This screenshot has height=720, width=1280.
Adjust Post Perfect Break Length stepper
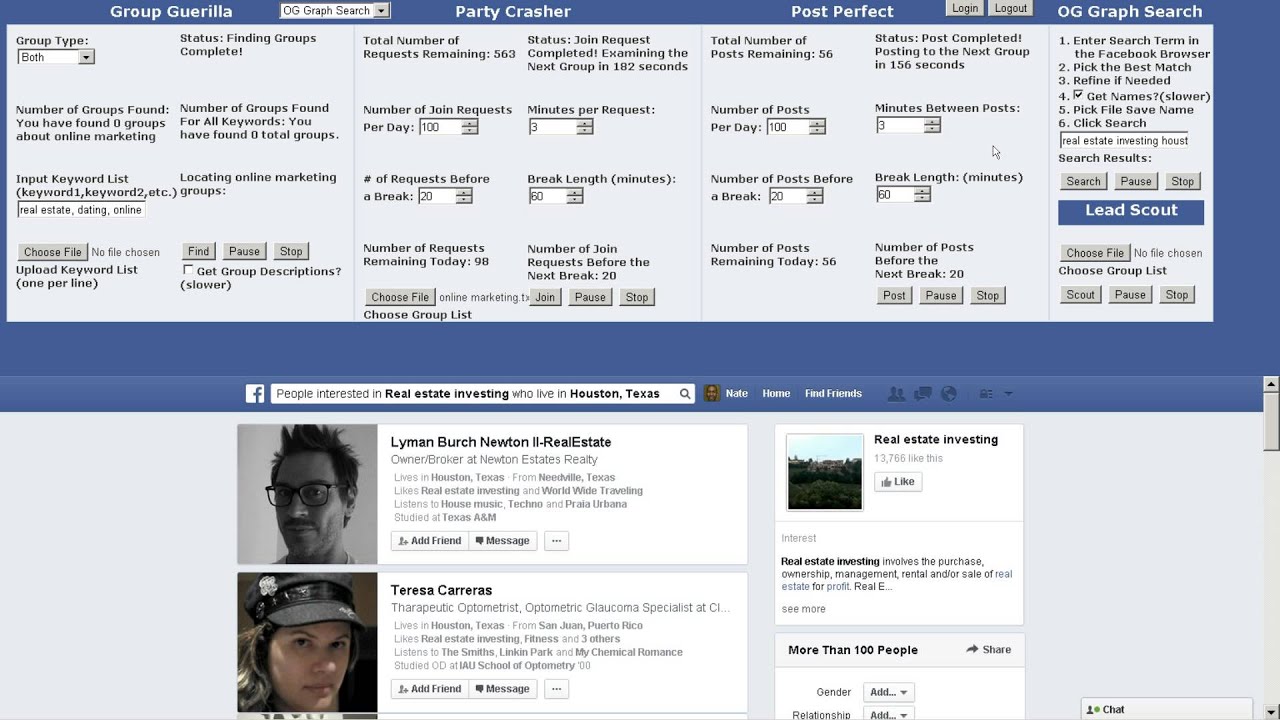click(x=922, y=195)
